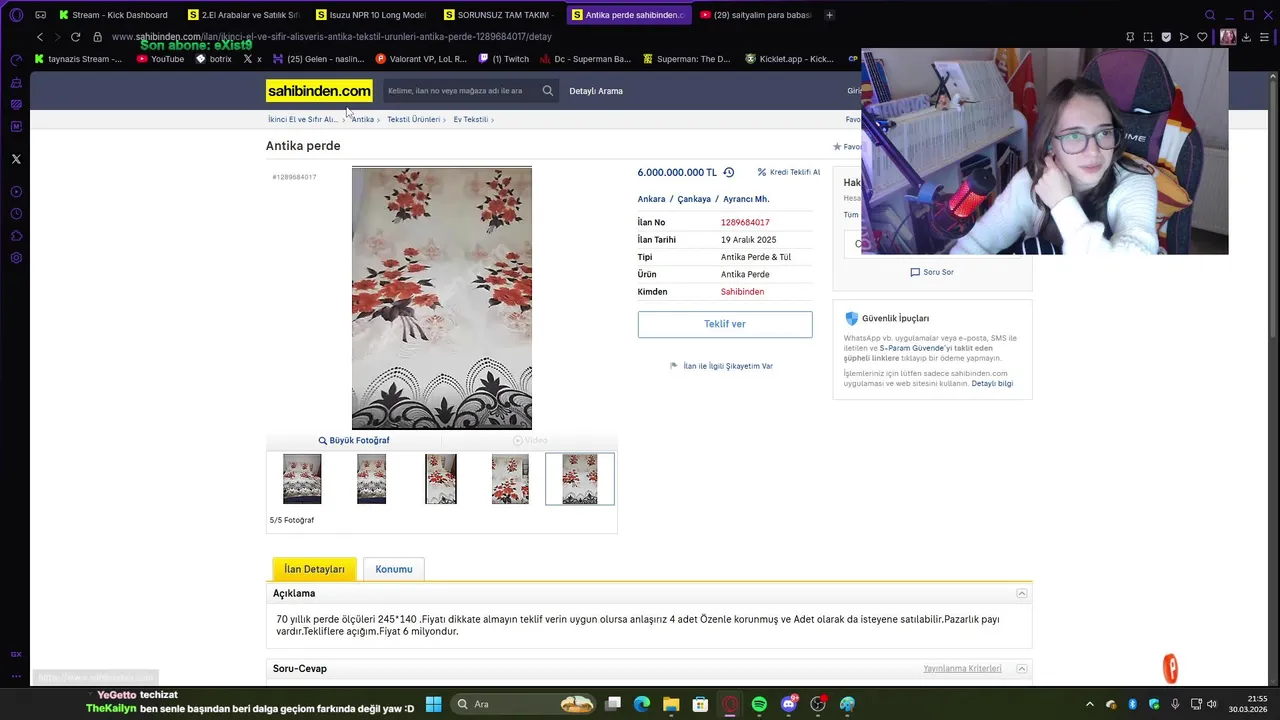This screenshot has height=720, width=1280.
Task: Open Microsoft Edge from the taskbar
Action: coord(642,704)
